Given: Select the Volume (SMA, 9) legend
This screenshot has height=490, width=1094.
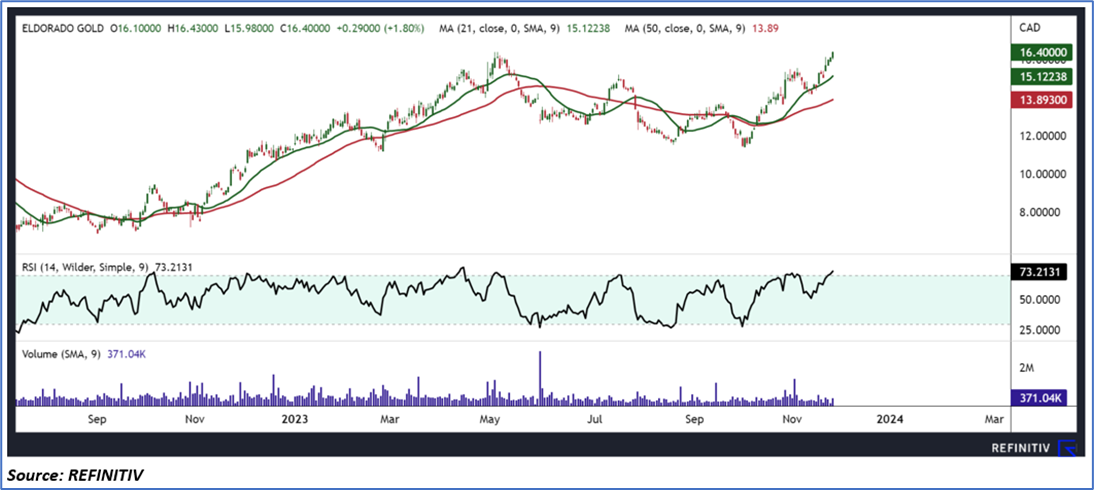Looking at the screenshot, I should [62, 355].
